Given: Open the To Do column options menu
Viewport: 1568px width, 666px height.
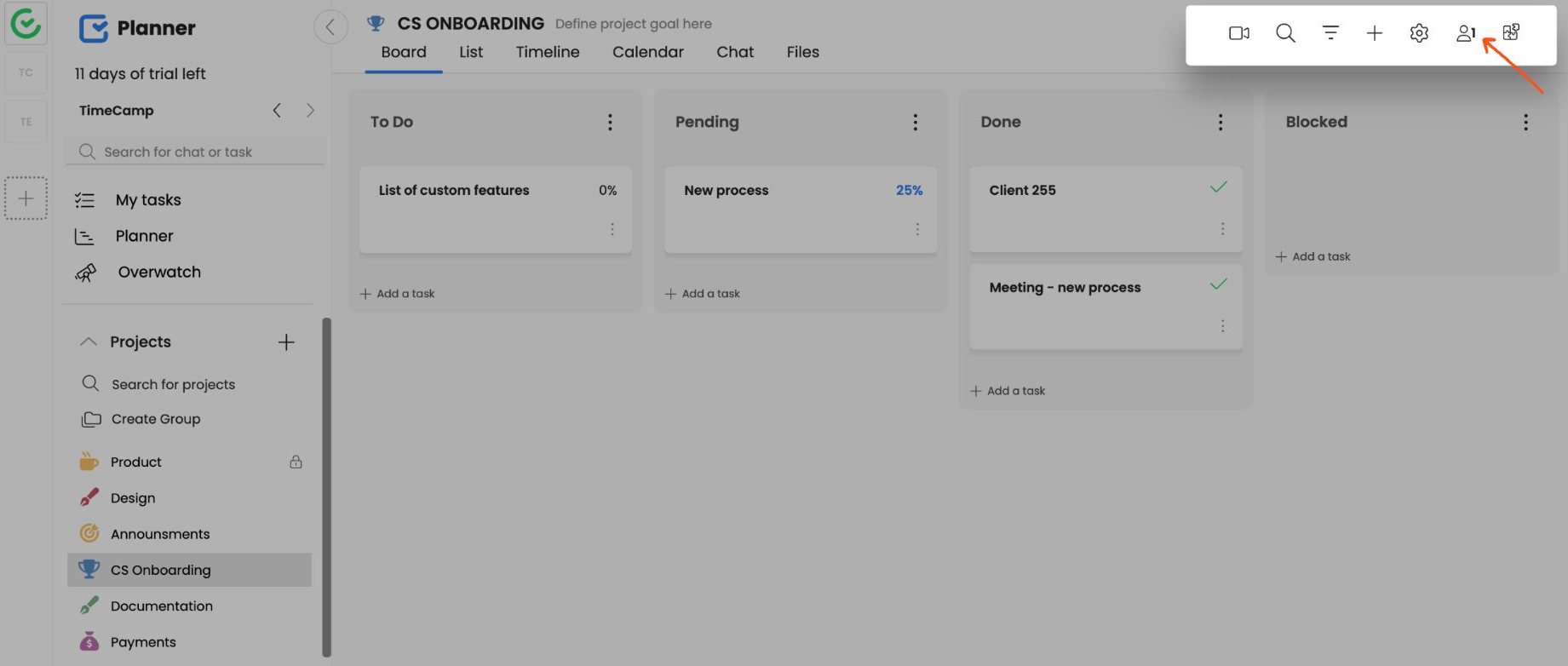Looking at the screenshot, I should (610, 122).
